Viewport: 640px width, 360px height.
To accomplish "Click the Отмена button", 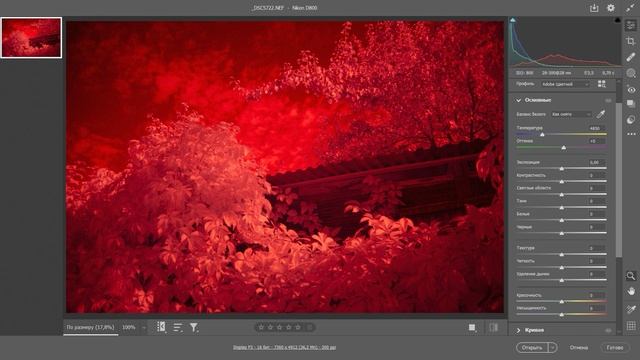I will (579, 347).
